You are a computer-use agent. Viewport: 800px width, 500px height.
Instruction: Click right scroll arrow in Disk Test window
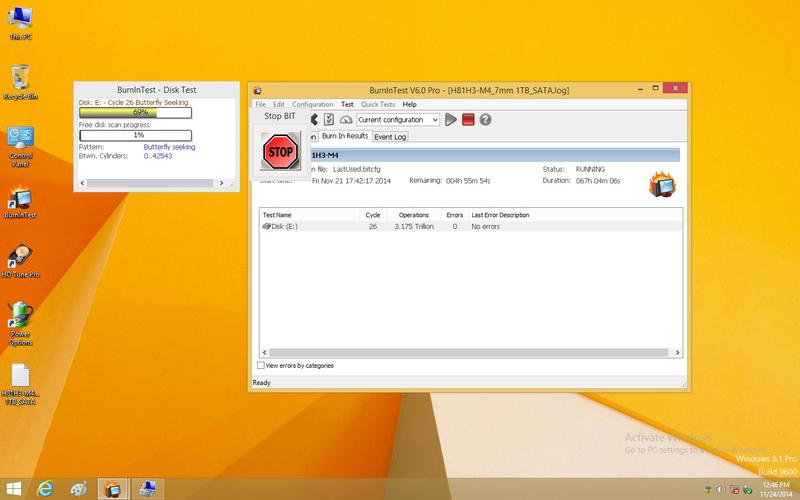221,183
